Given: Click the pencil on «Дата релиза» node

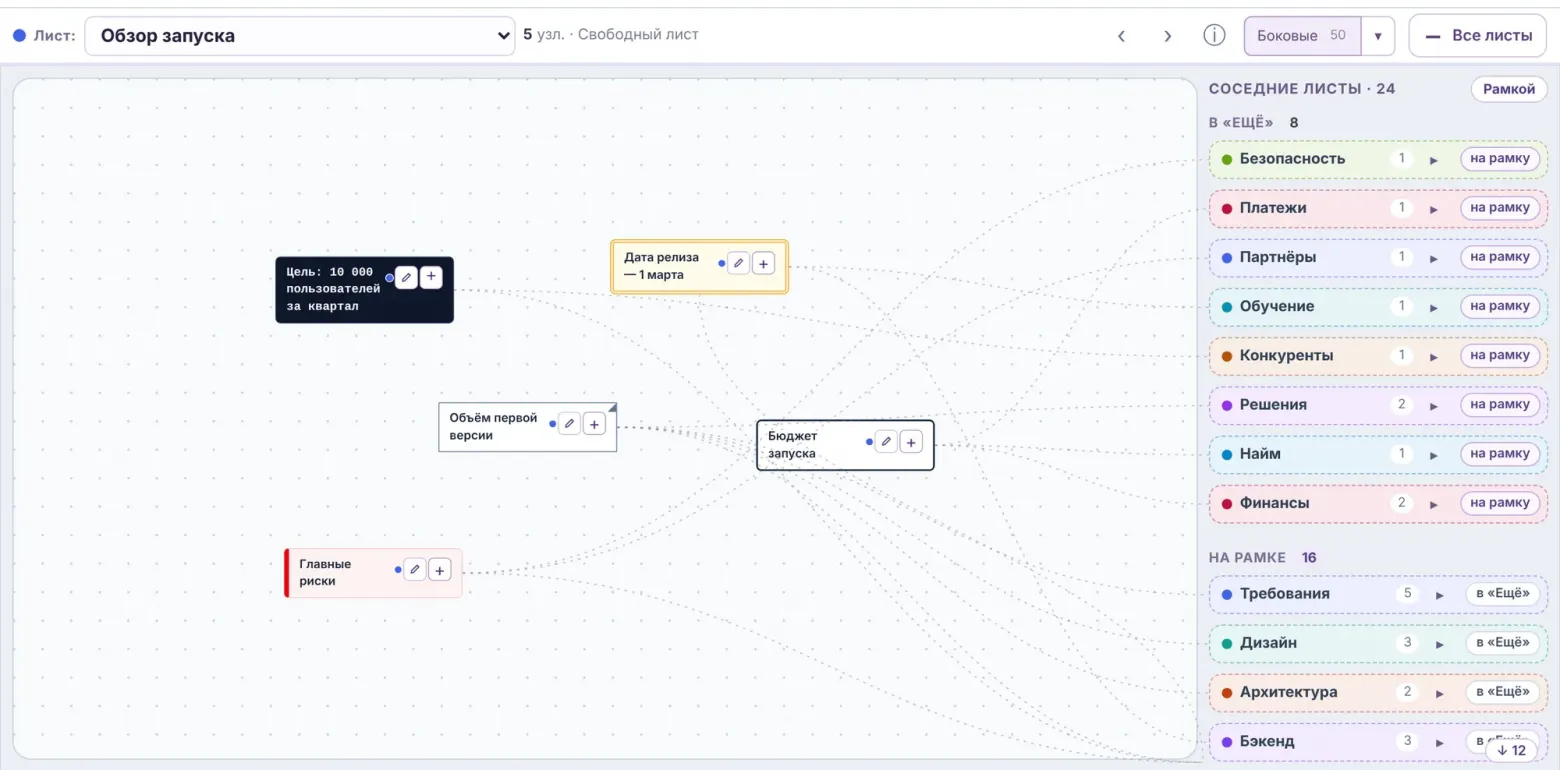Looking at the screenshot, I should tap(738, 263).
